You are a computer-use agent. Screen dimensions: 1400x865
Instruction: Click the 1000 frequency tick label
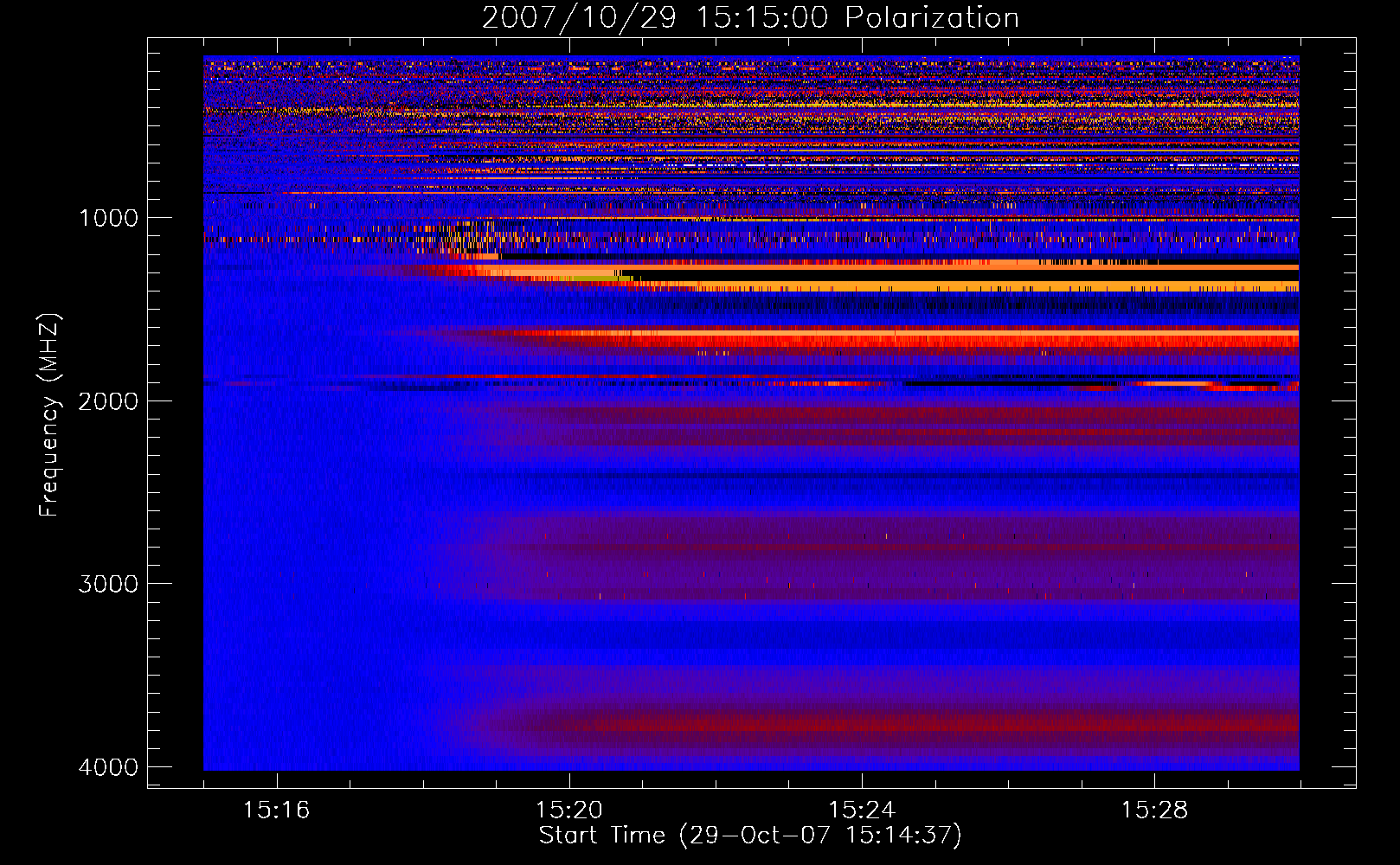[x=108, y=217]
